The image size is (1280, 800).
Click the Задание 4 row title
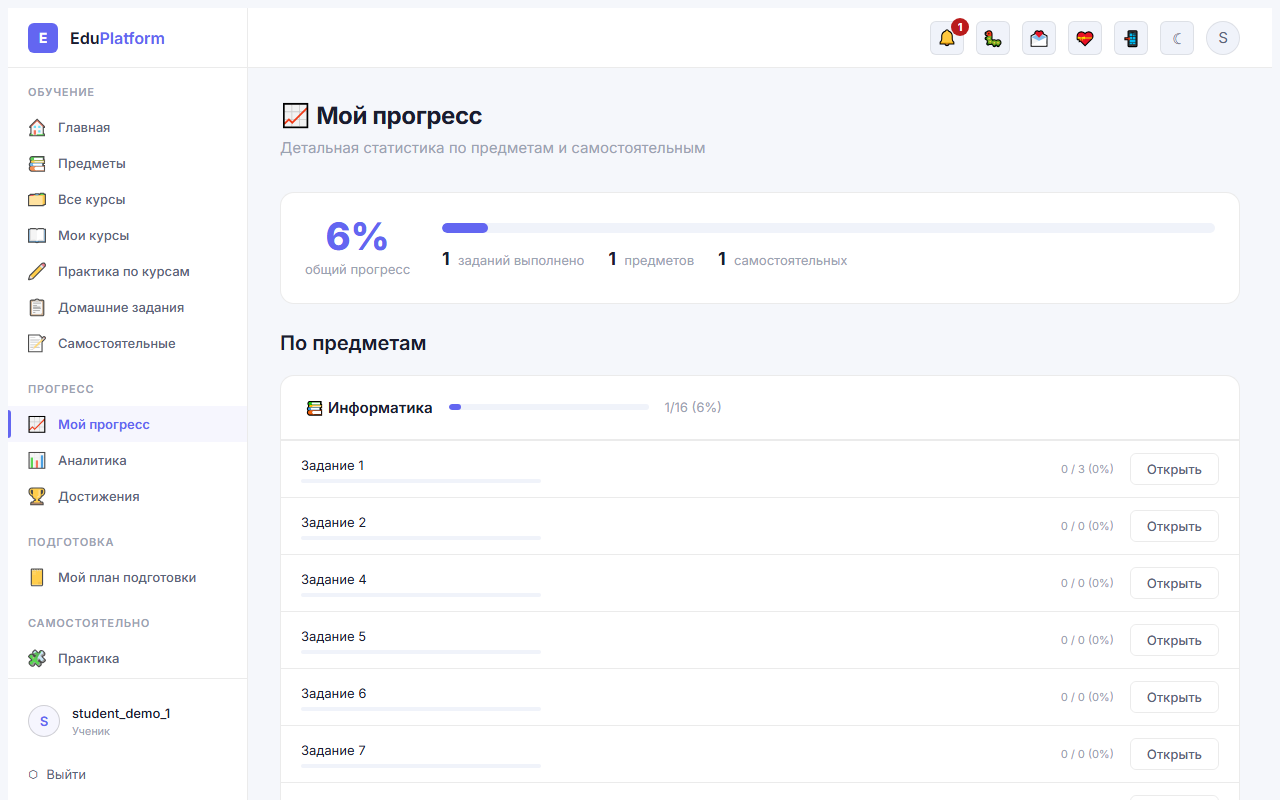pyautogui.click(x=334, y=579)
